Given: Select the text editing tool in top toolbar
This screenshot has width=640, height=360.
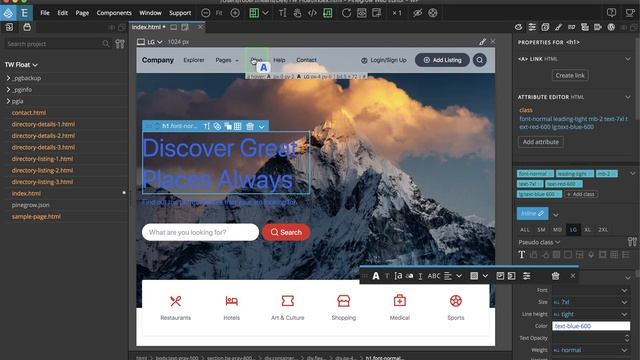Looking at the screenshot, I should 282,13.
